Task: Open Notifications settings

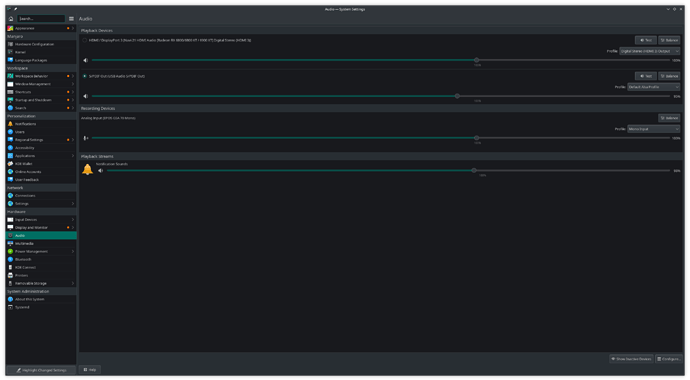Action: coord(41,124)
